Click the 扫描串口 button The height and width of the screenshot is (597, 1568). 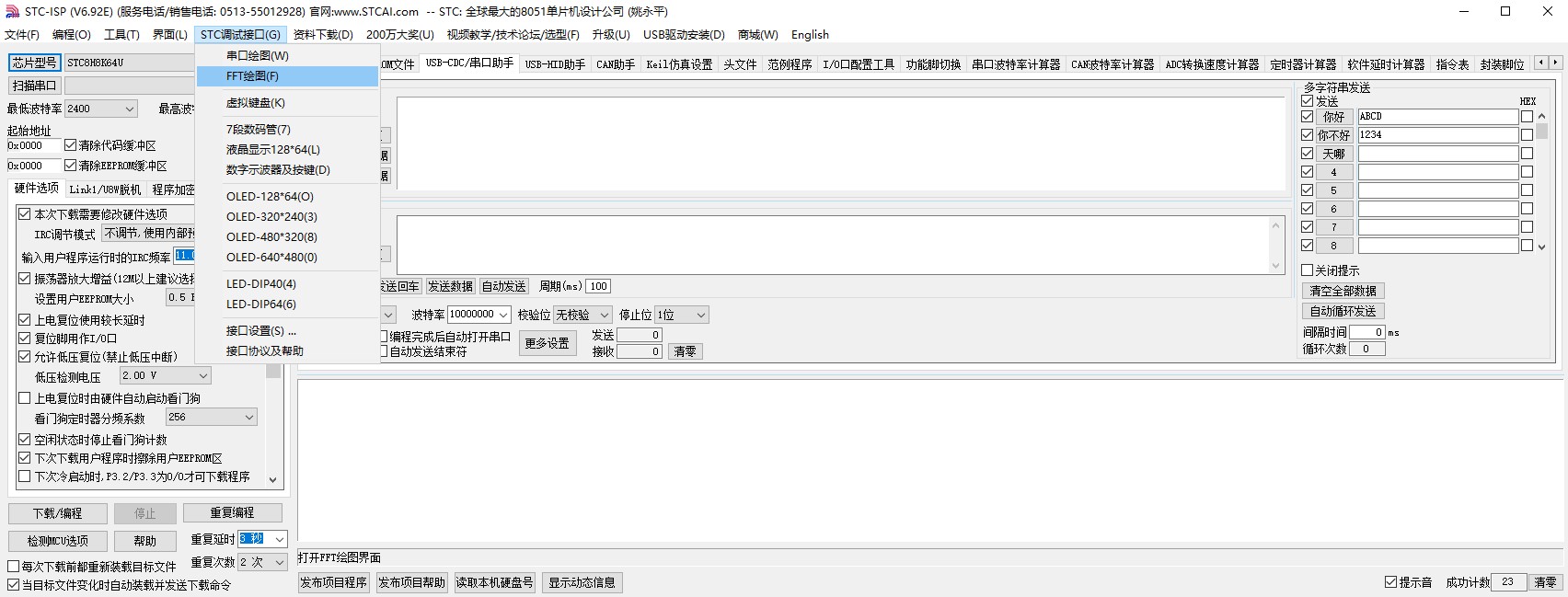tap(35, 86)
